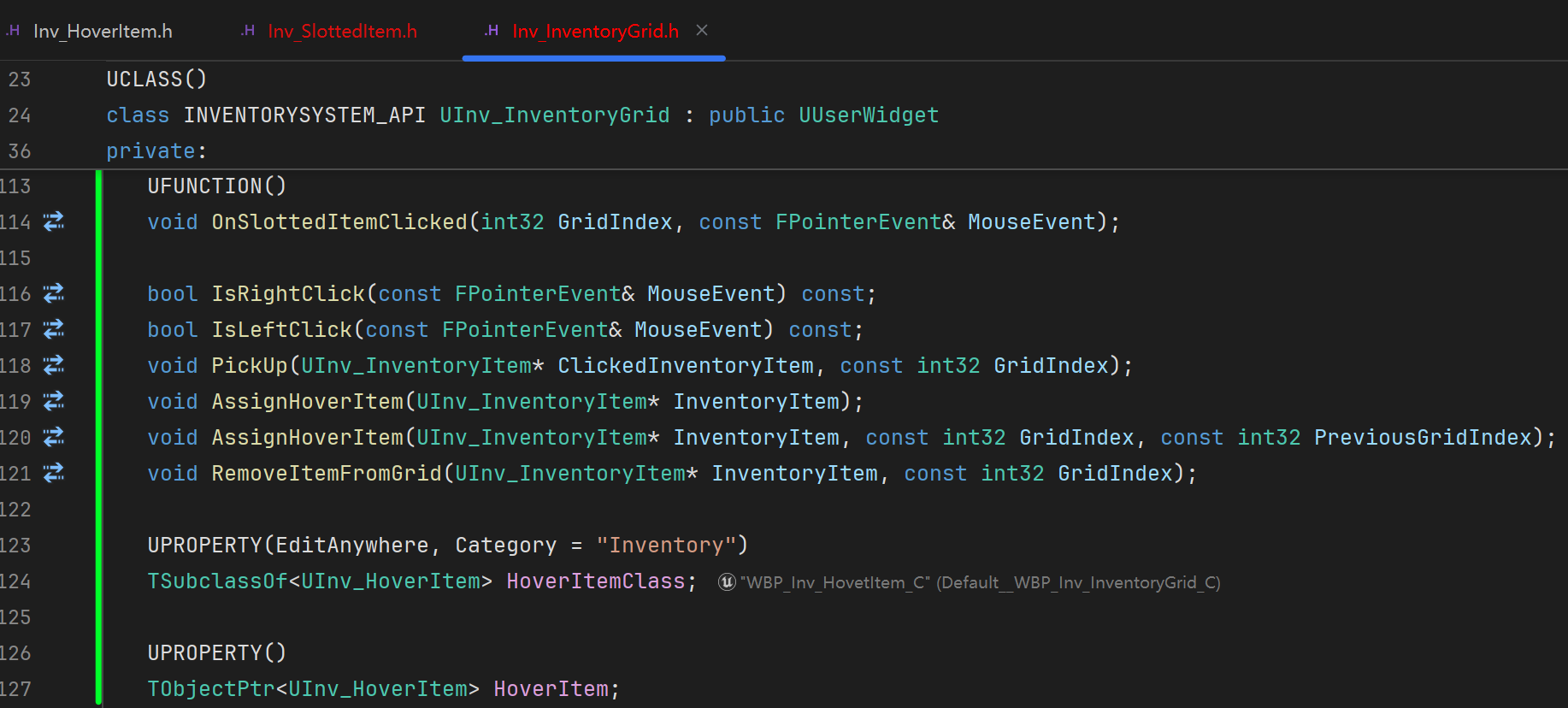The image size is (1568, 708).
Task: Click AssignHoverItem on line 119
Action: pyautogui.click(x=307, y=402)
